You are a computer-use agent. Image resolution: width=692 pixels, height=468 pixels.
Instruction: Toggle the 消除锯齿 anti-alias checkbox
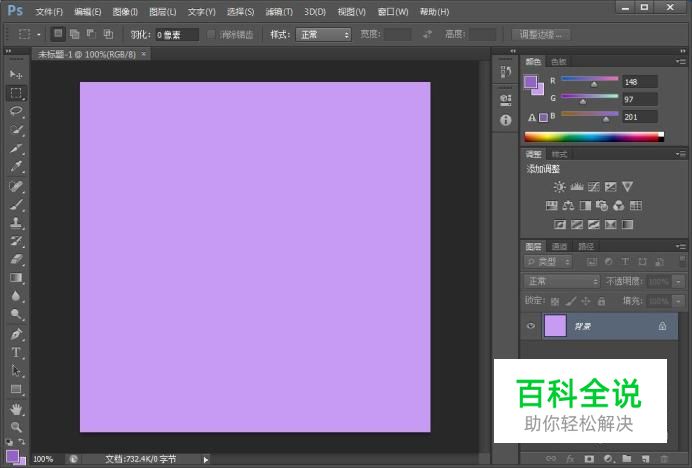[211, 34]
